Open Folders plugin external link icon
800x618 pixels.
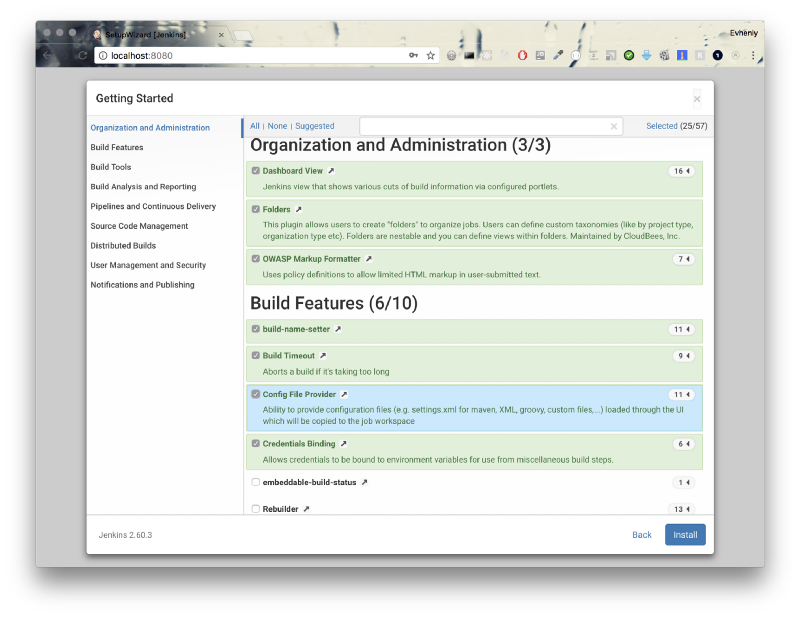tap(299, 209)
